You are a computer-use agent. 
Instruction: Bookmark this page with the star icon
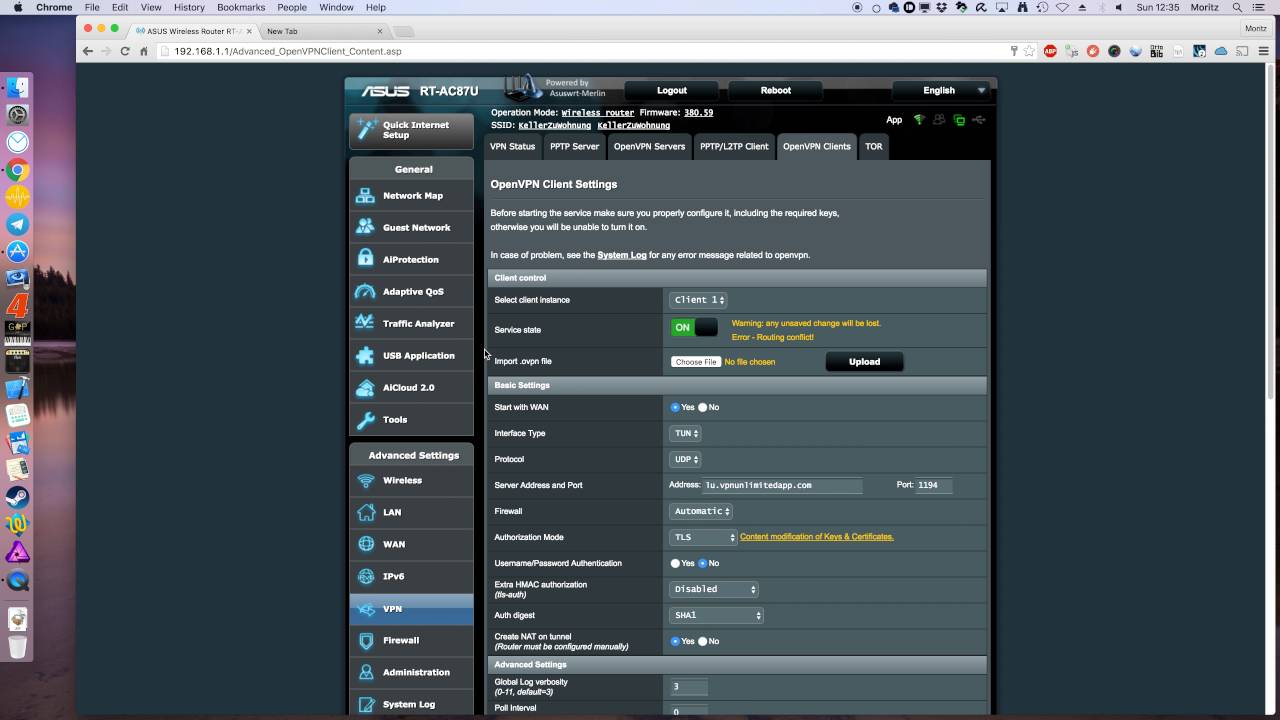(x=1029, y=51)
